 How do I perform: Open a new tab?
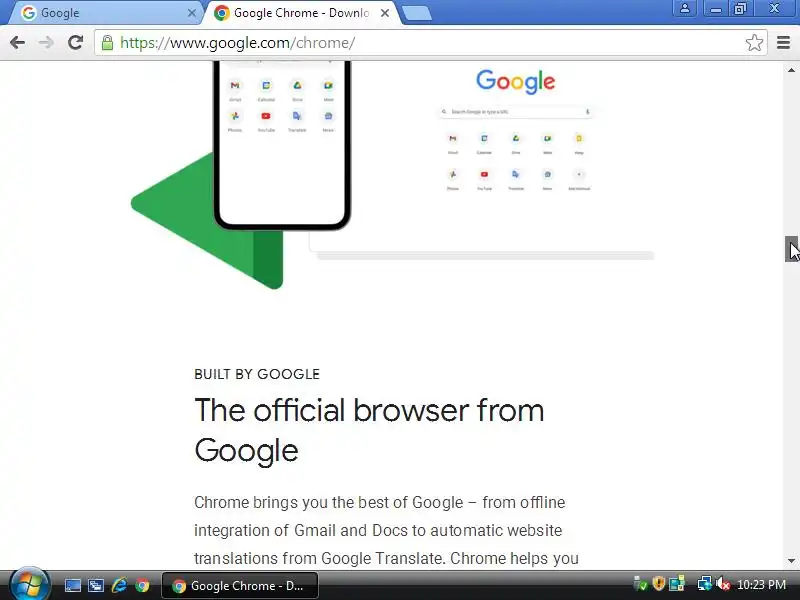(417, 14)
